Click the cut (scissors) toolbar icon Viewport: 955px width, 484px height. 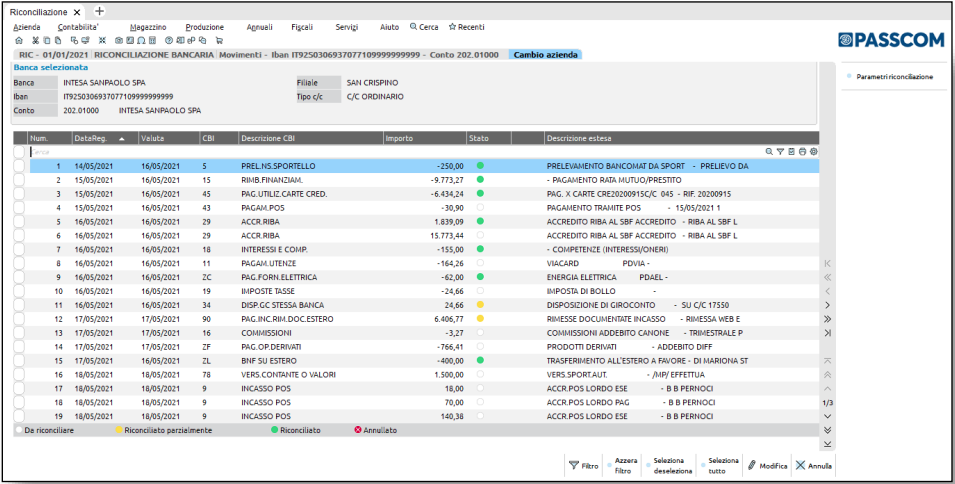point(35,40)
